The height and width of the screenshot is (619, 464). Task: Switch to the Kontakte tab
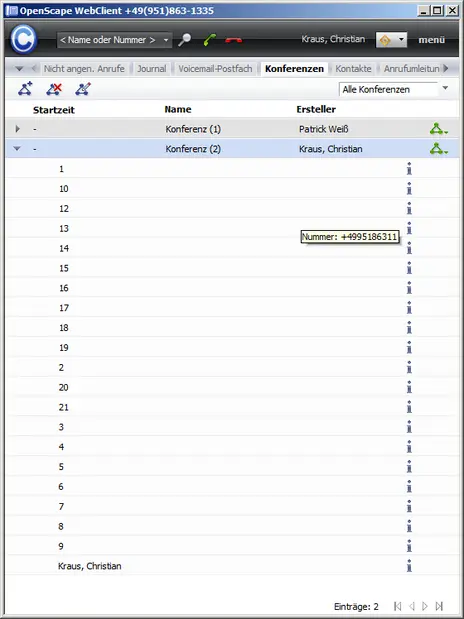click(353, 69)
